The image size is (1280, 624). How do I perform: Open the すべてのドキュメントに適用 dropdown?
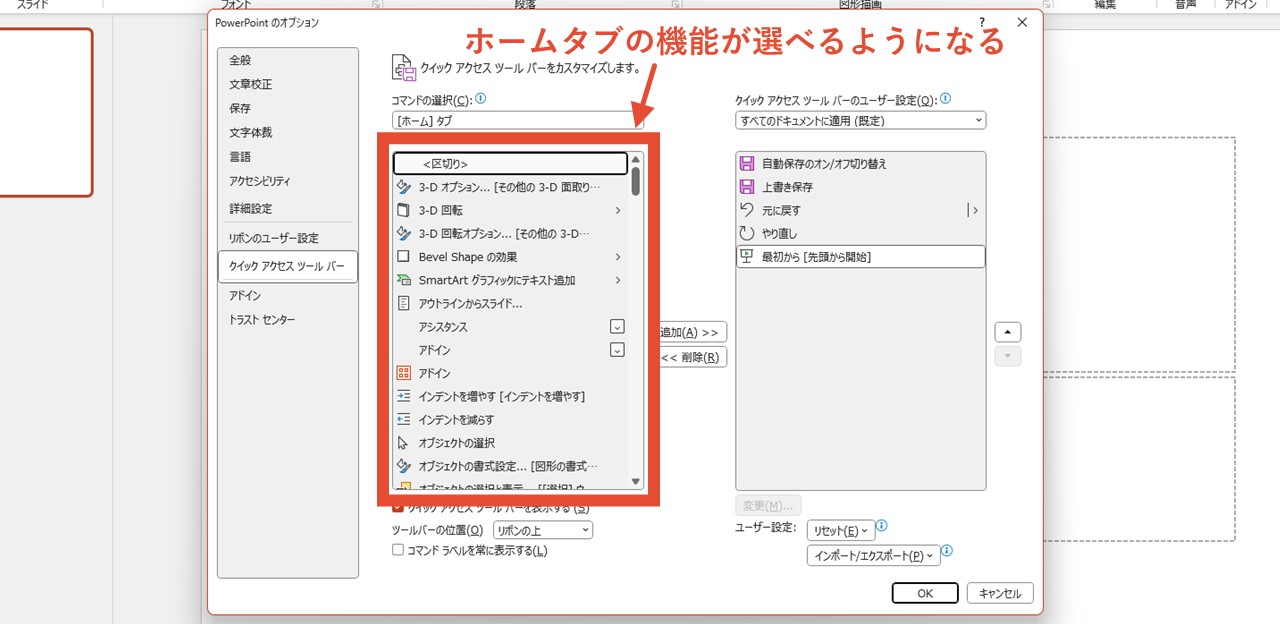click(x=860, y=120)
